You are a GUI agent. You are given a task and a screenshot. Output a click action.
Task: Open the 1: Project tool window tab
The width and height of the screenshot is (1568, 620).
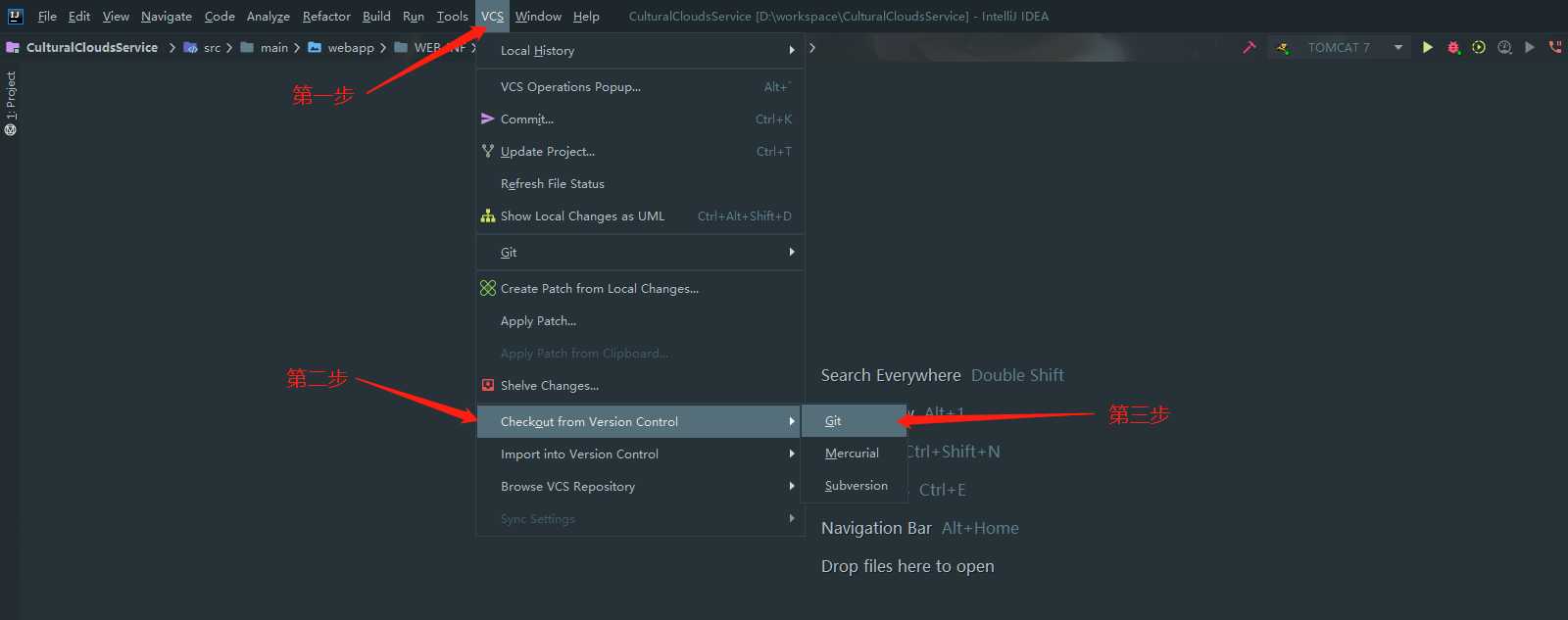click(x=11, y=95)
